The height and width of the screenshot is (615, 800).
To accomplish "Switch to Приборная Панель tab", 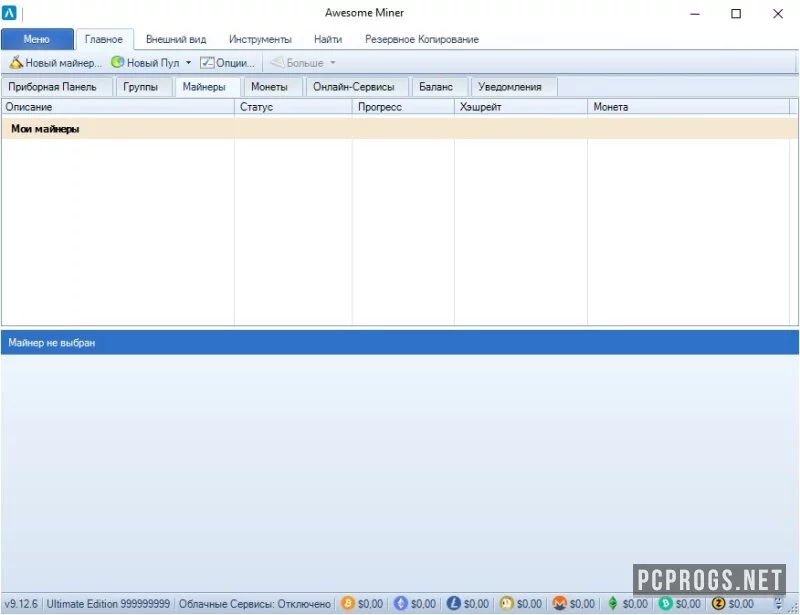I will 56,87.
